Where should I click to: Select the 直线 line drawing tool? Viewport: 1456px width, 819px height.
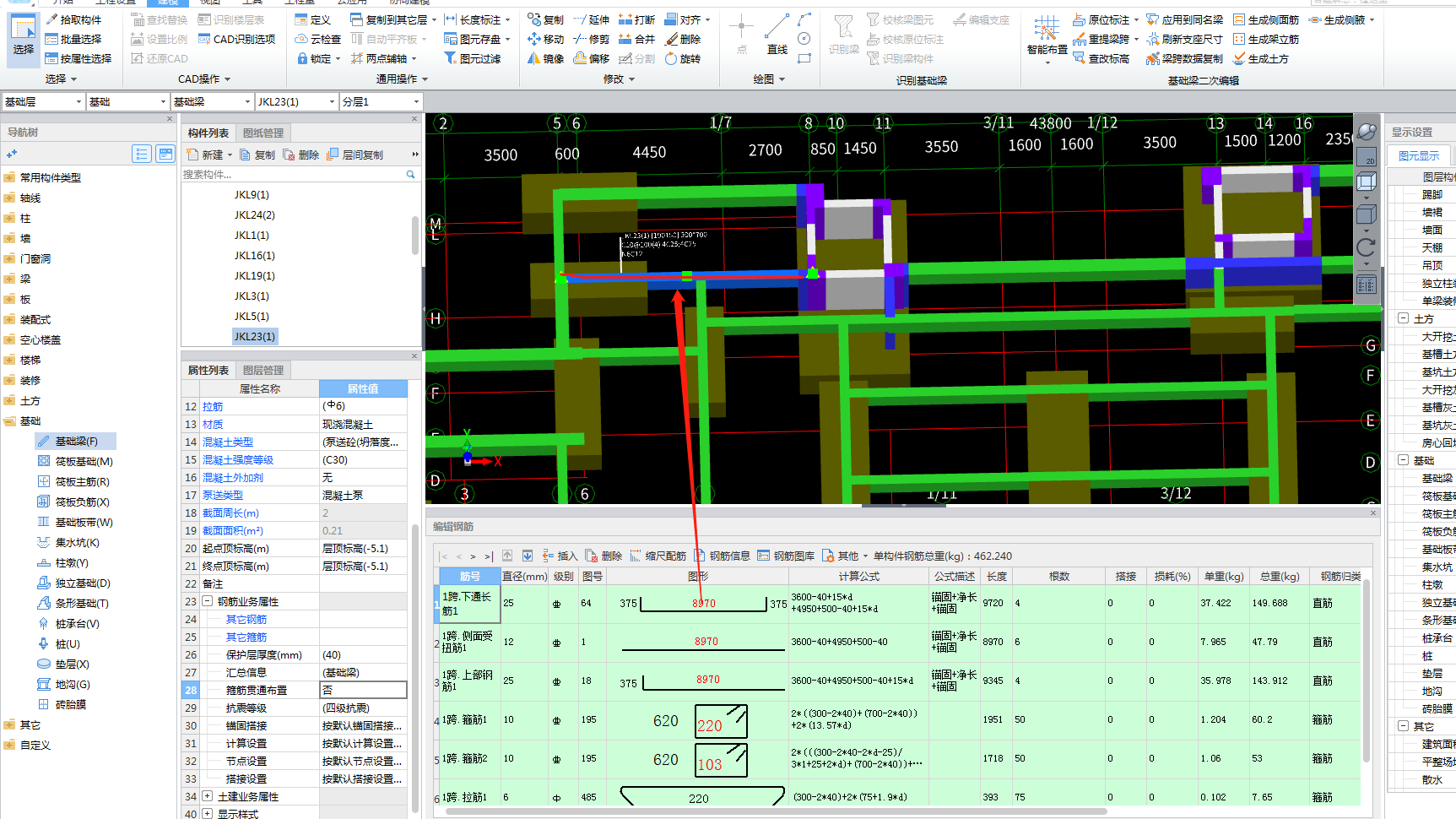point(777,35)
